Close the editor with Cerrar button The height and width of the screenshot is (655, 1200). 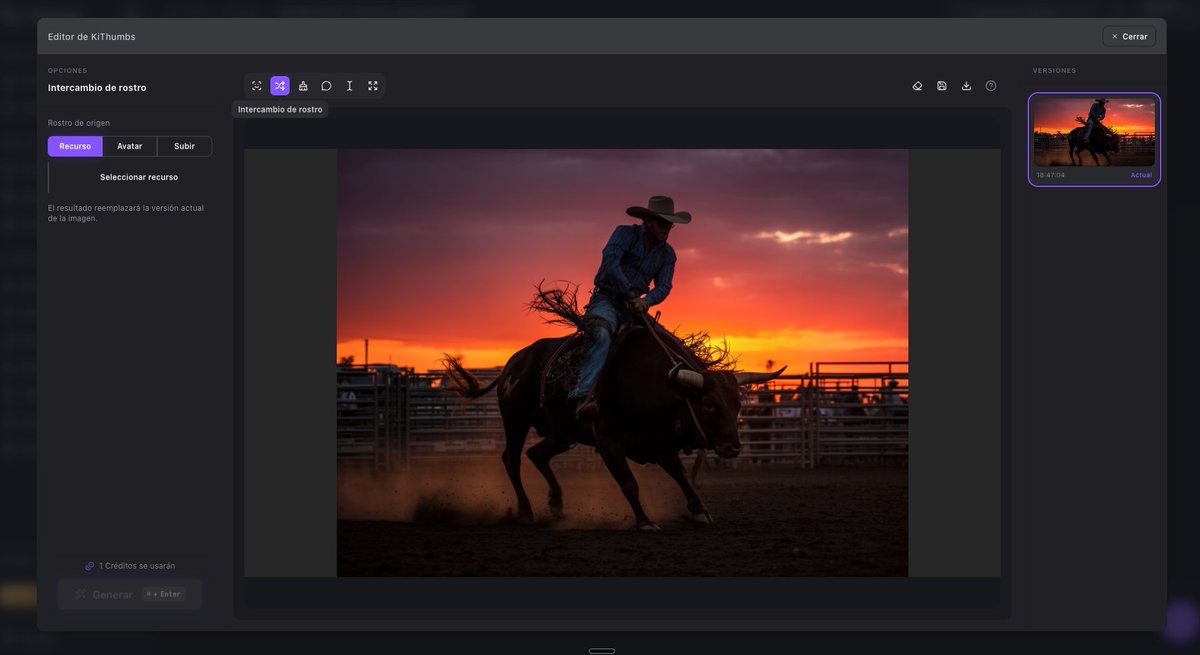1129,36
